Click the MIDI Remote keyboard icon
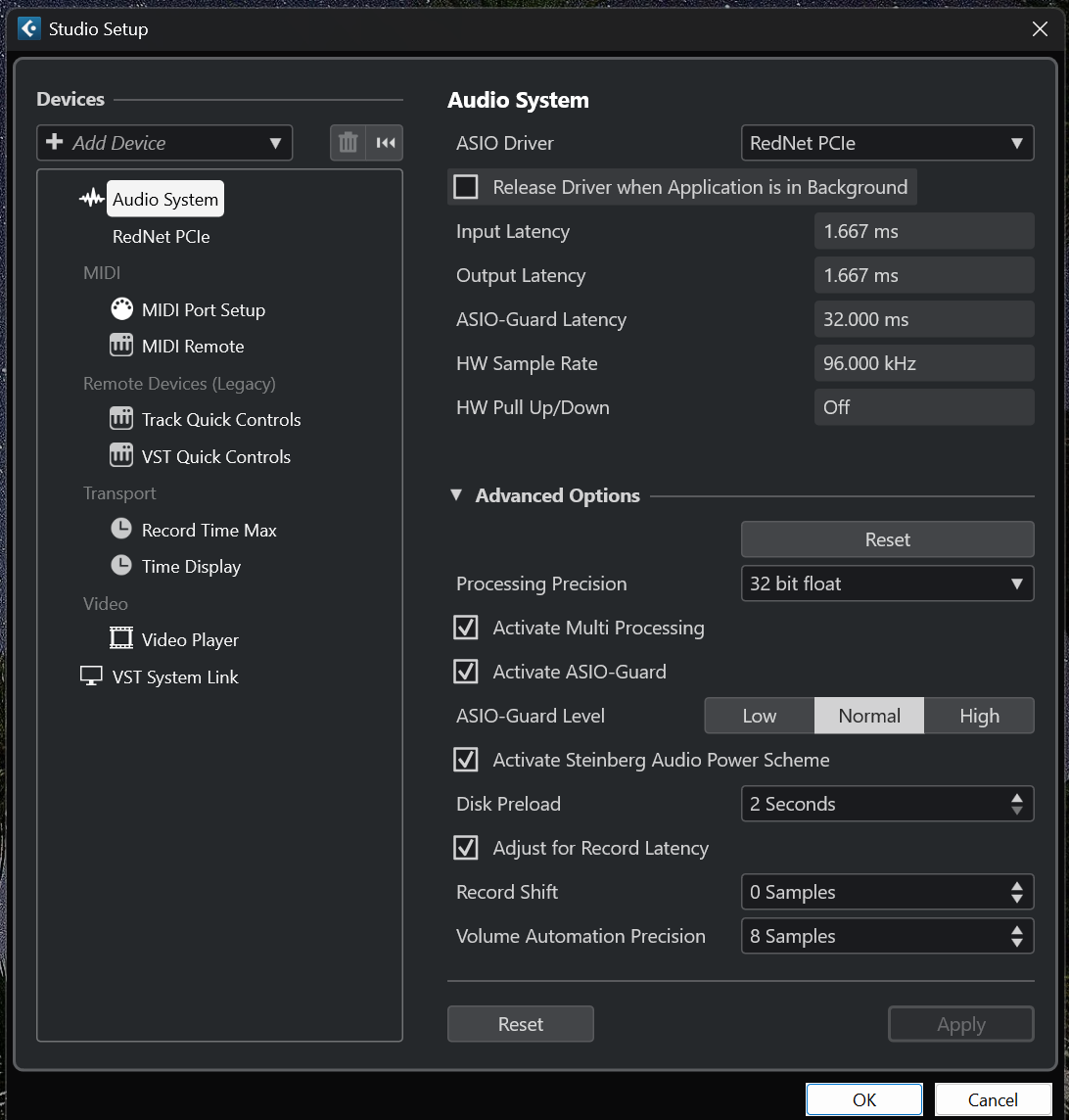 click(121, 346)
